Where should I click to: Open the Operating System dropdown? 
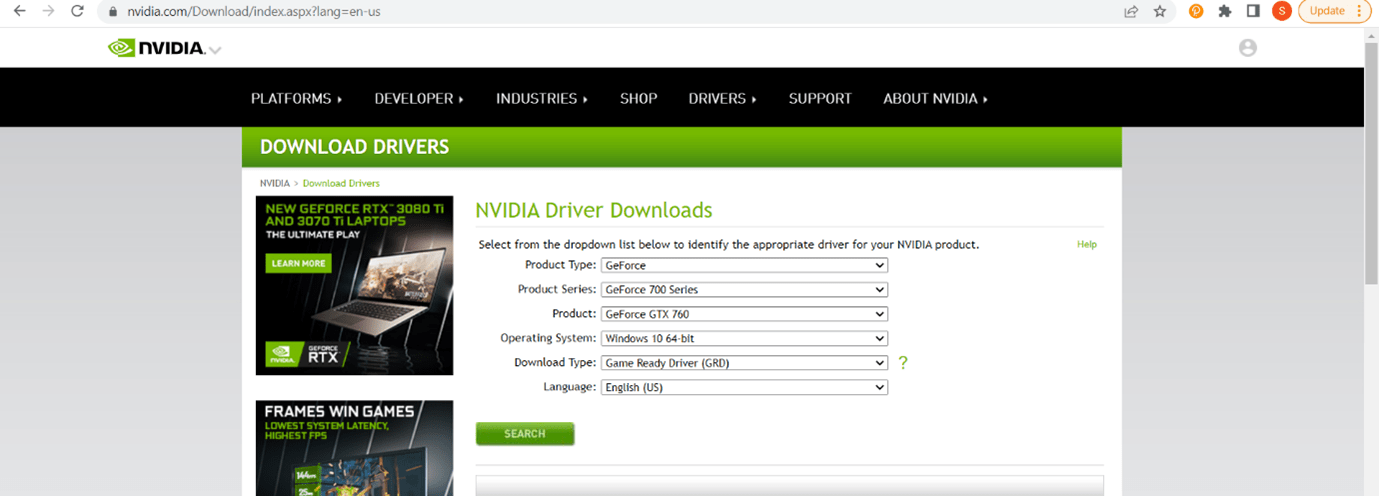[744, 338]
